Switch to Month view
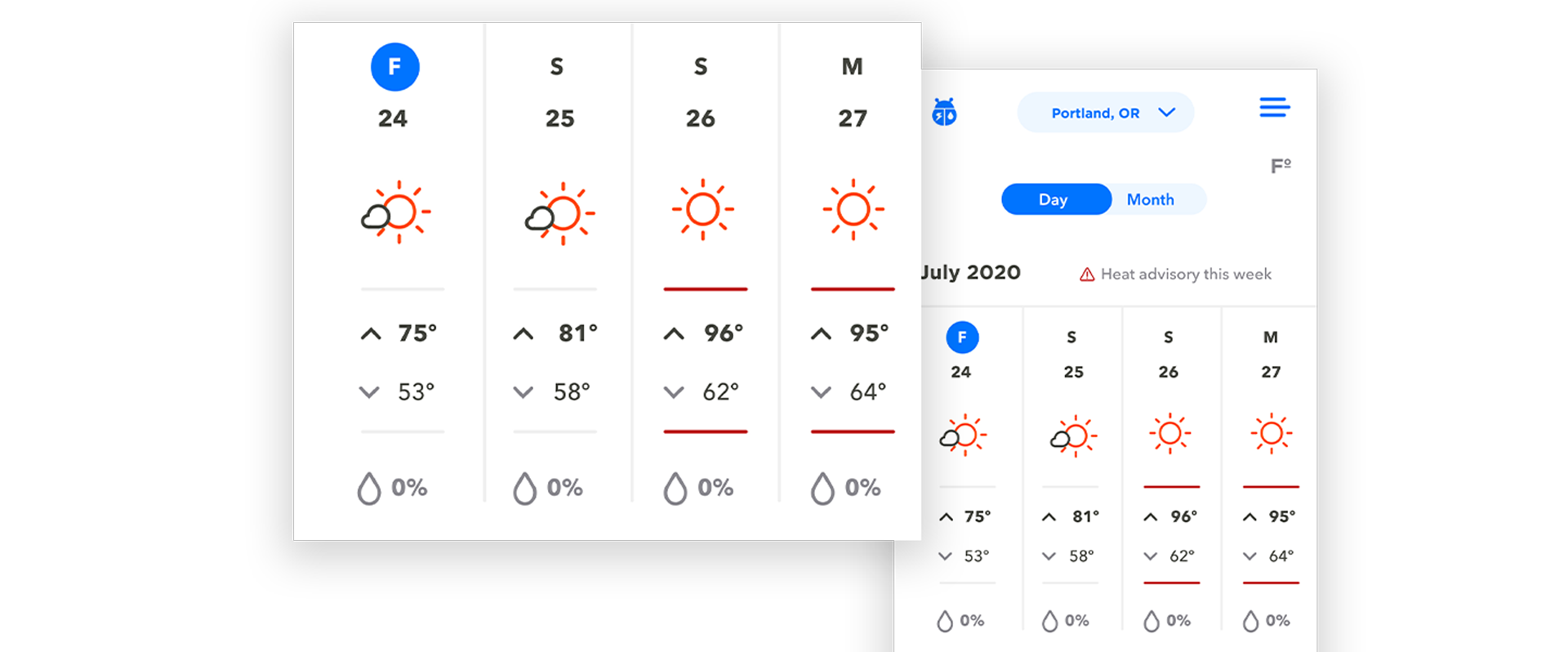Image resolution: width=1568 pixels, height=652 pixels. pos(1150,199)
